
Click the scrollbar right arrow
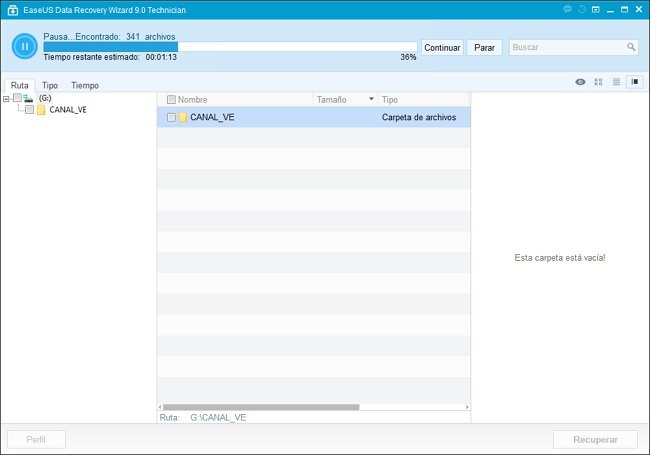click(467, 407)
